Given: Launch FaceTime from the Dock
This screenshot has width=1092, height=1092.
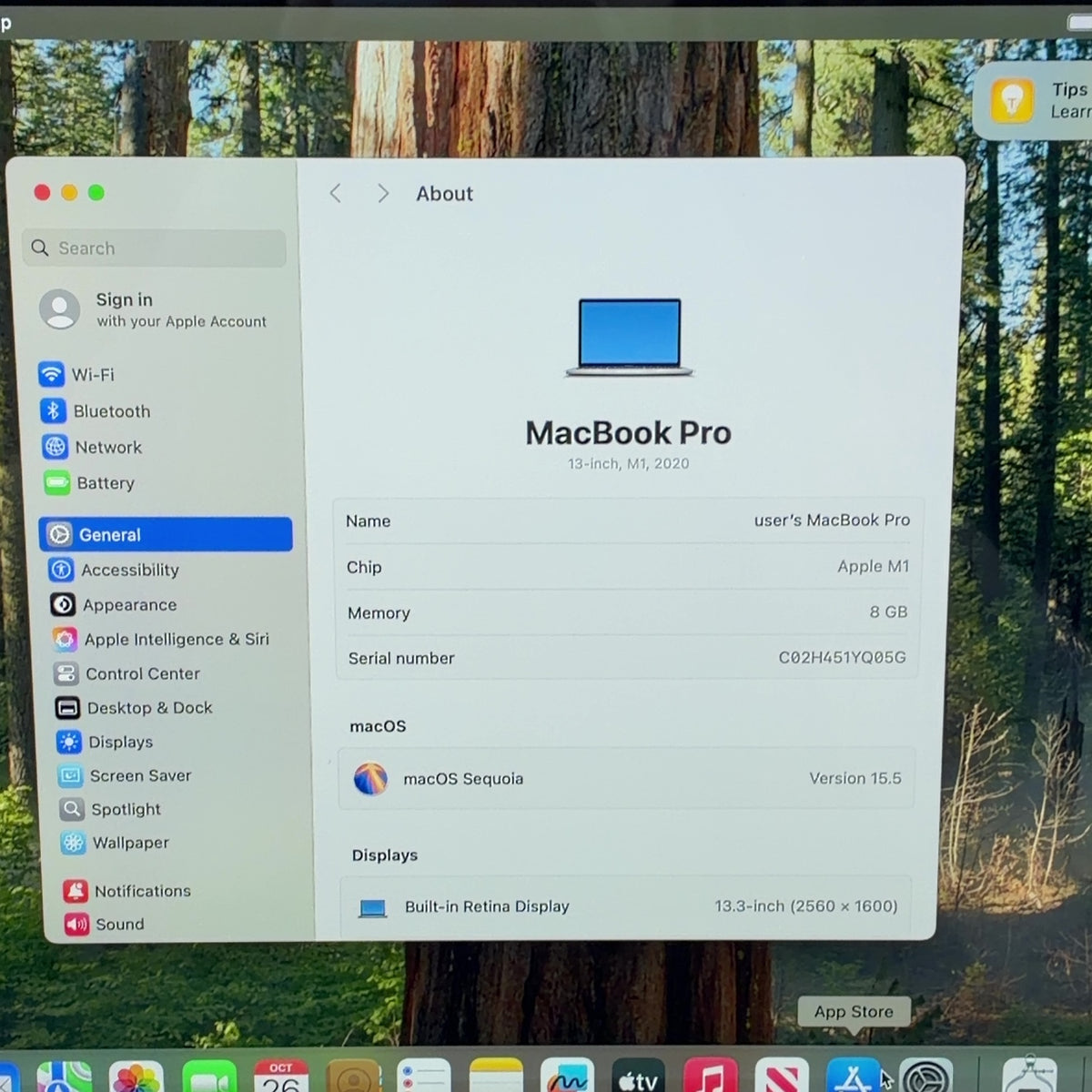Looking at the screenshot, I should click(x=209, y=1077).
